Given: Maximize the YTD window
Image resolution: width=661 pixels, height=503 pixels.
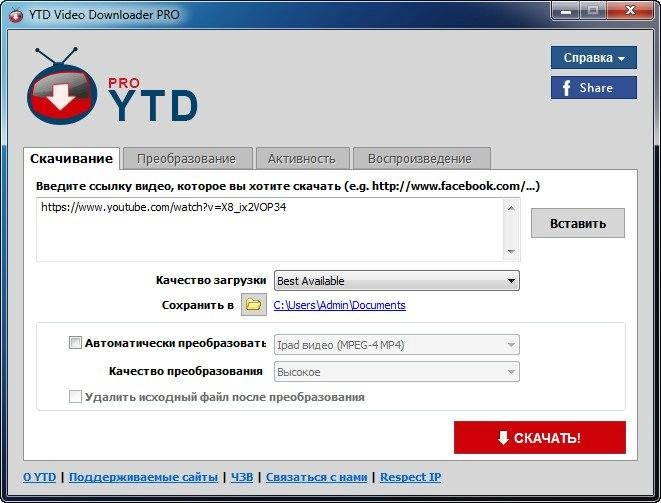Looking at the screenshot, I should (x=593, y=11).
